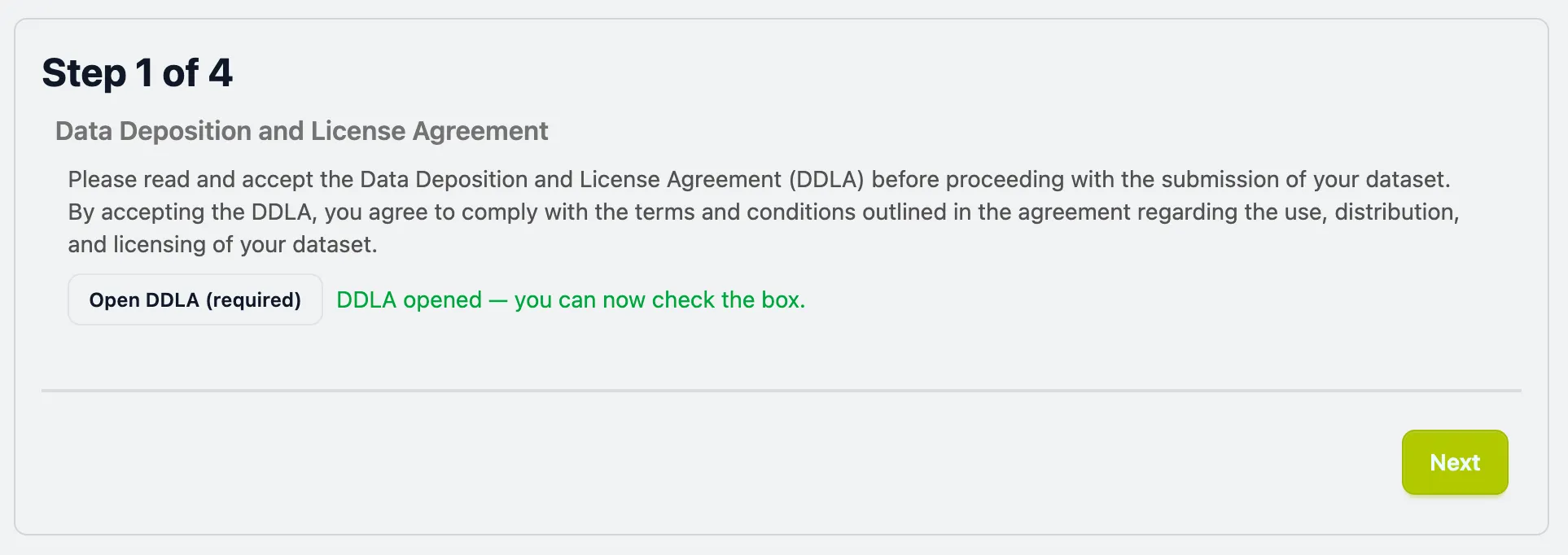Viewport: 1568px width, 555px height.
Task: Select the green DDLA opened confirmation message
Action: pyautogui.click(x=570, y=299)
